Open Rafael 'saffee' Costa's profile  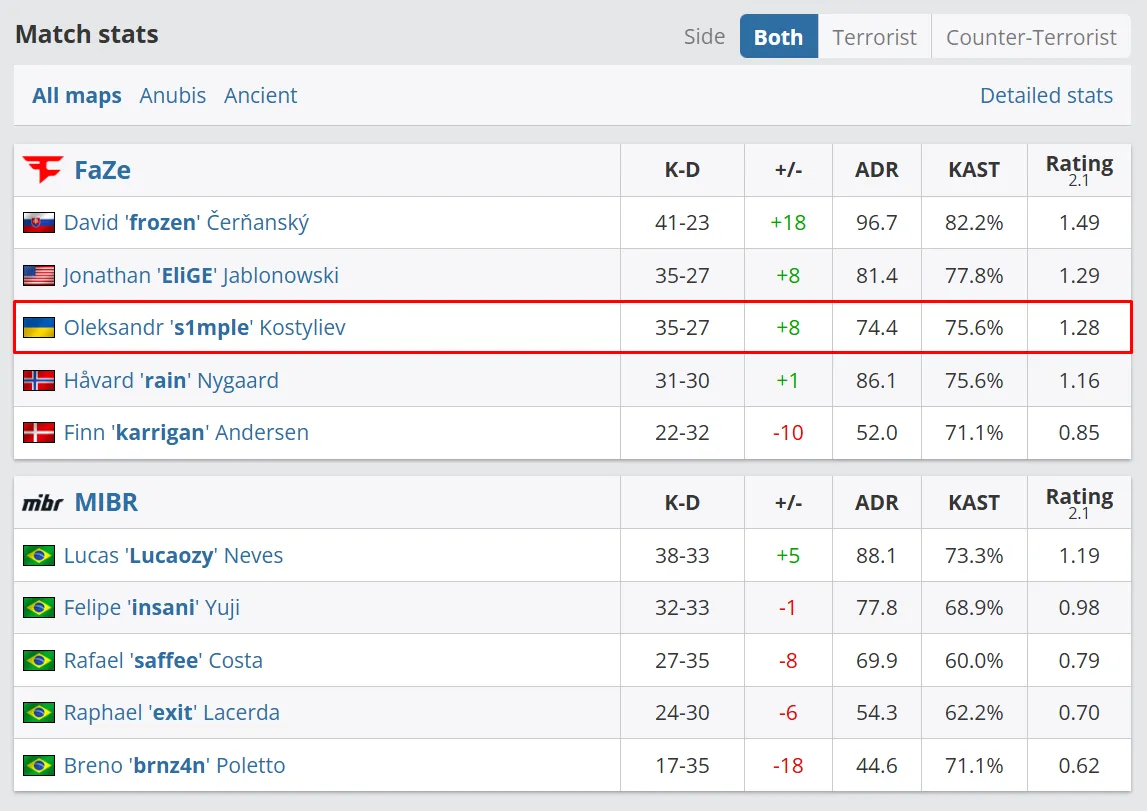tap(163, 660)
